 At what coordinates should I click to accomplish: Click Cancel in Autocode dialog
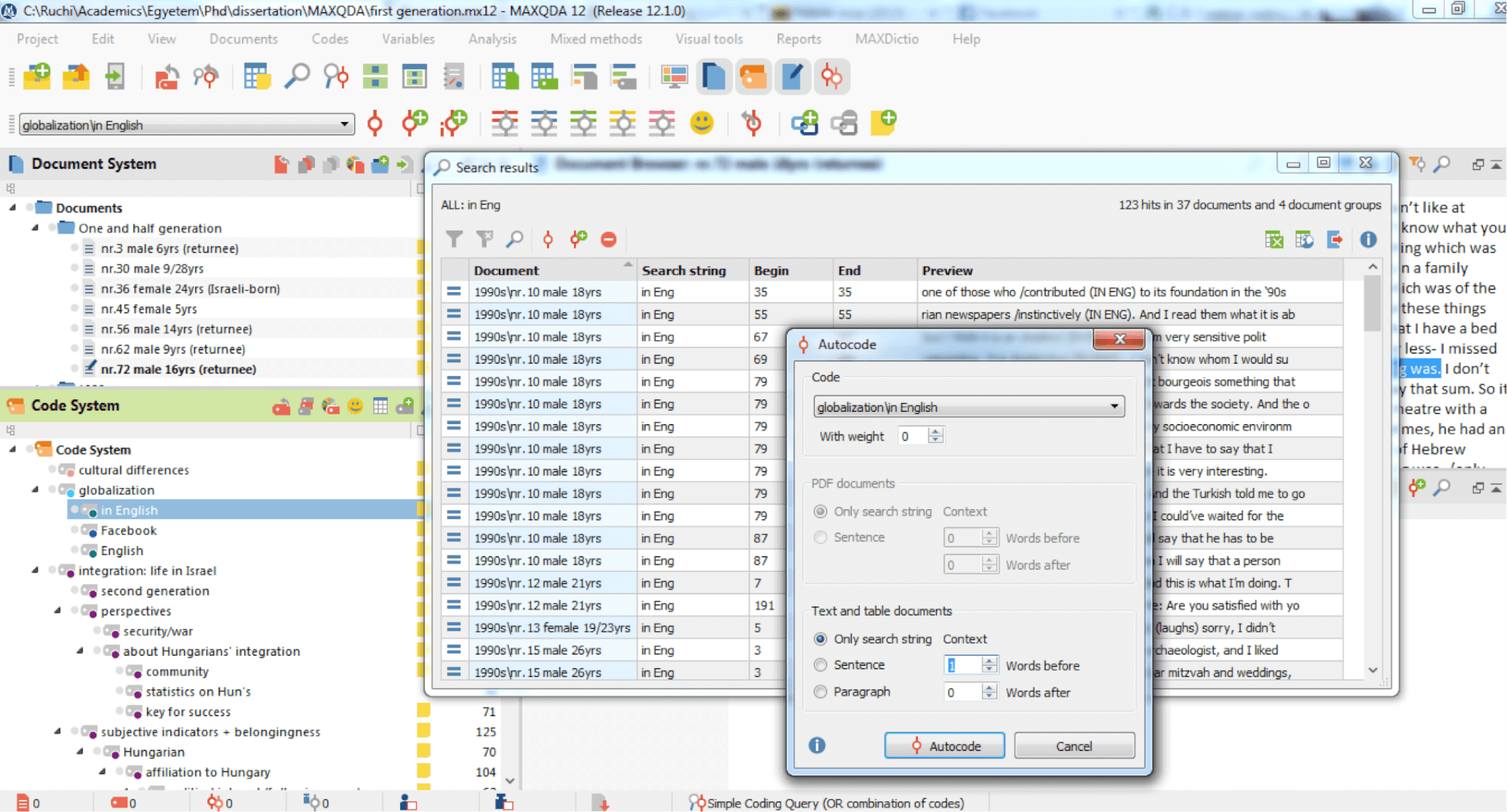1074,746
